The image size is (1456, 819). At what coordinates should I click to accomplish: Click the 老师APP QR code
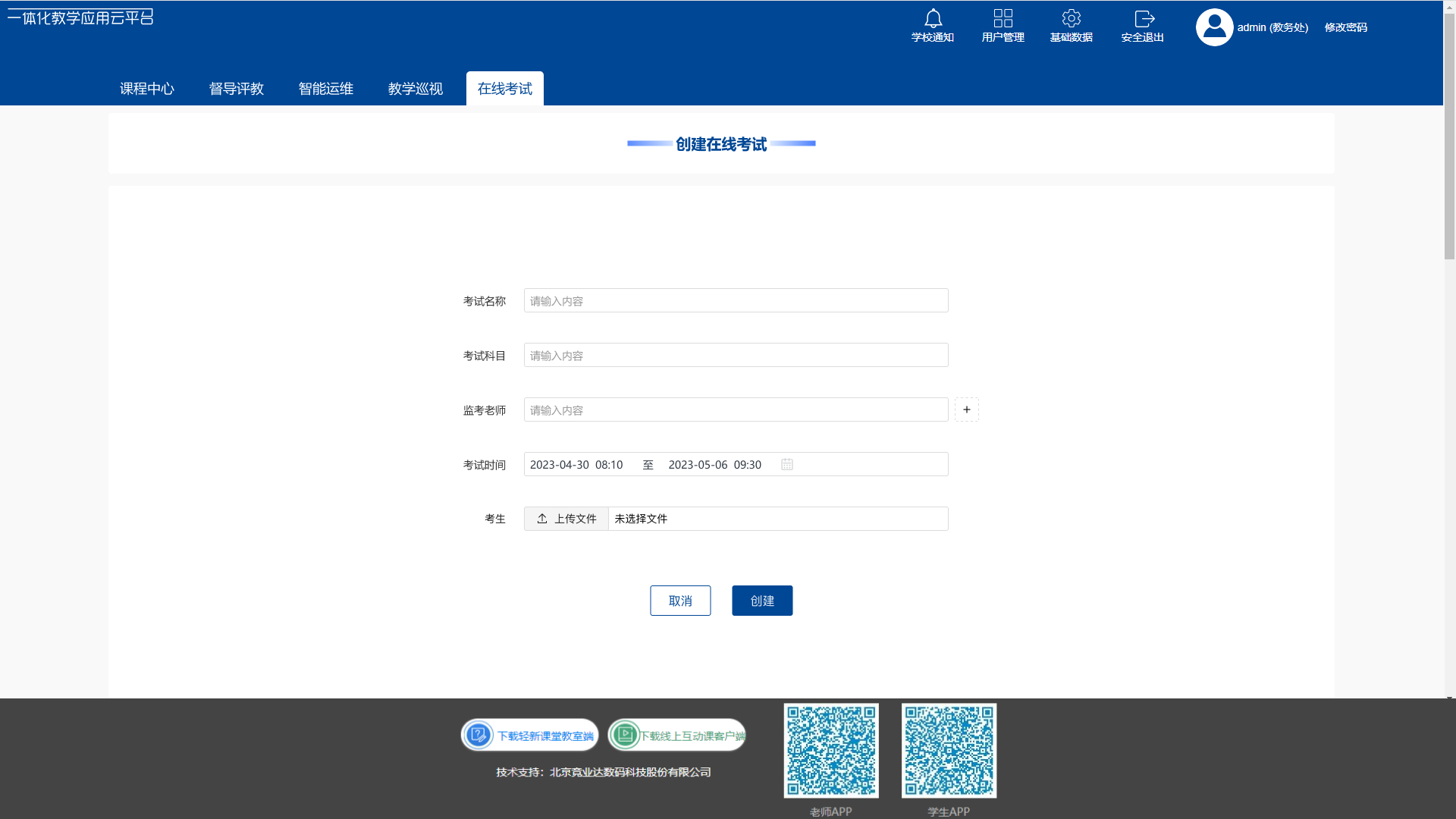pos(831,751)
